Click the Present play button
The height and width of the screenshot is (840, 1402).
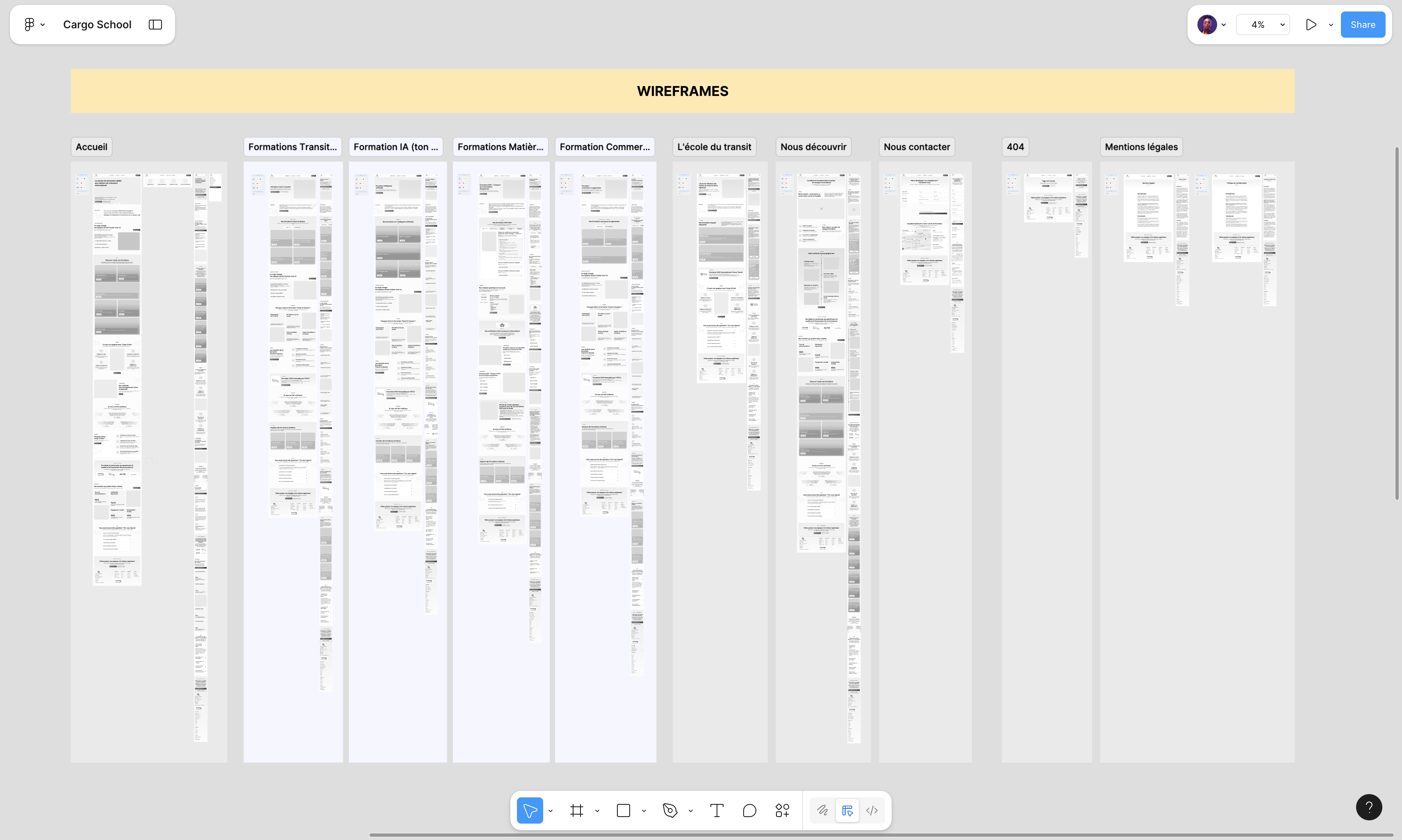tap(1310, 24)
